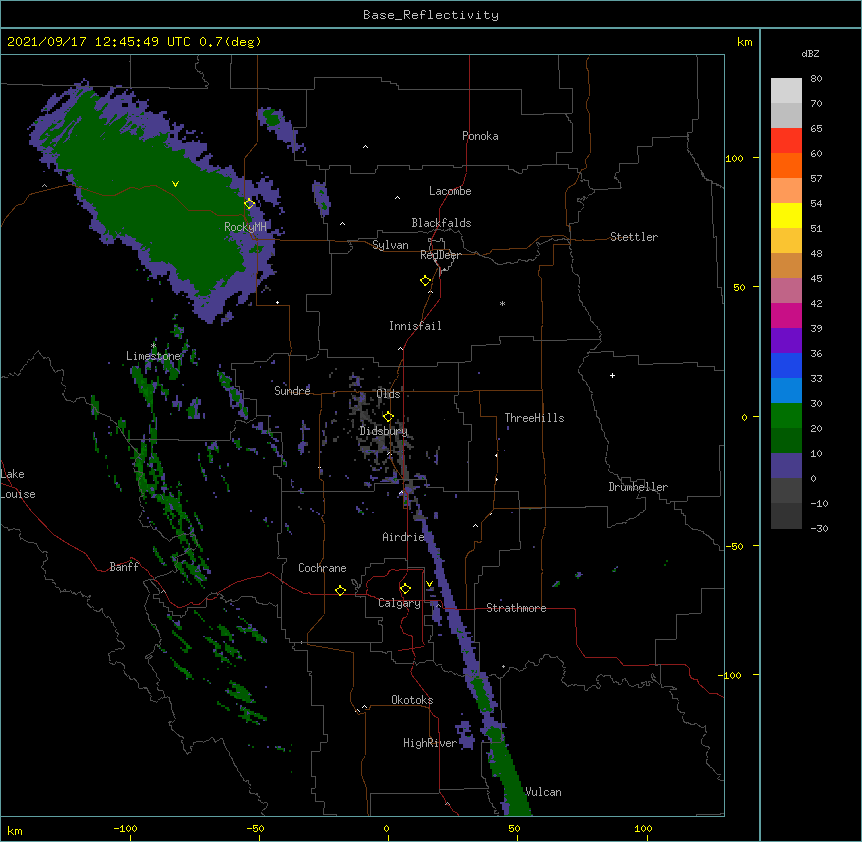Click the yellow diamond marker above Calgary label
This screenshot has height=842, width=862.
(x=405, y=589)
